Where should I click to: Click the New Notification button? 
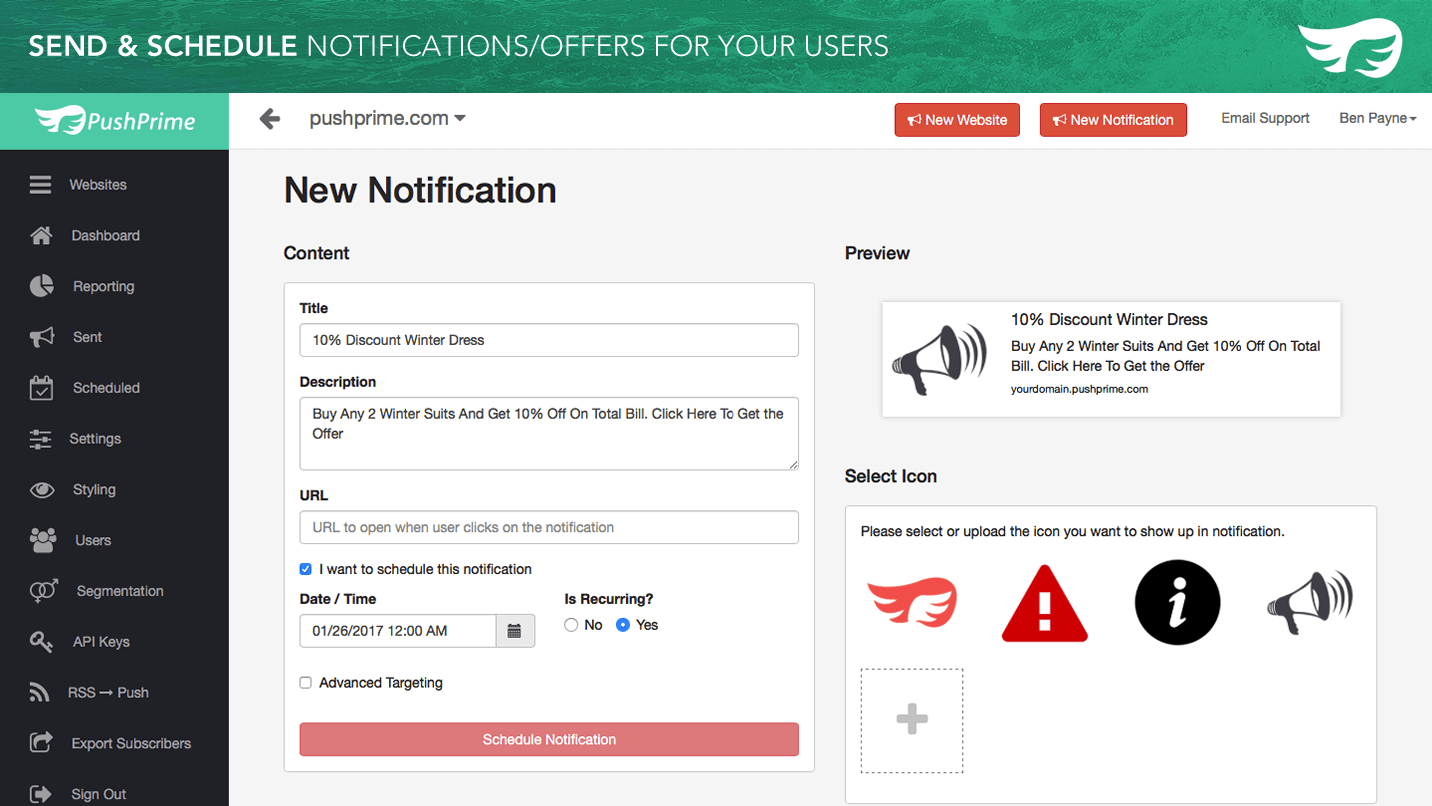tap(1113, 120)
